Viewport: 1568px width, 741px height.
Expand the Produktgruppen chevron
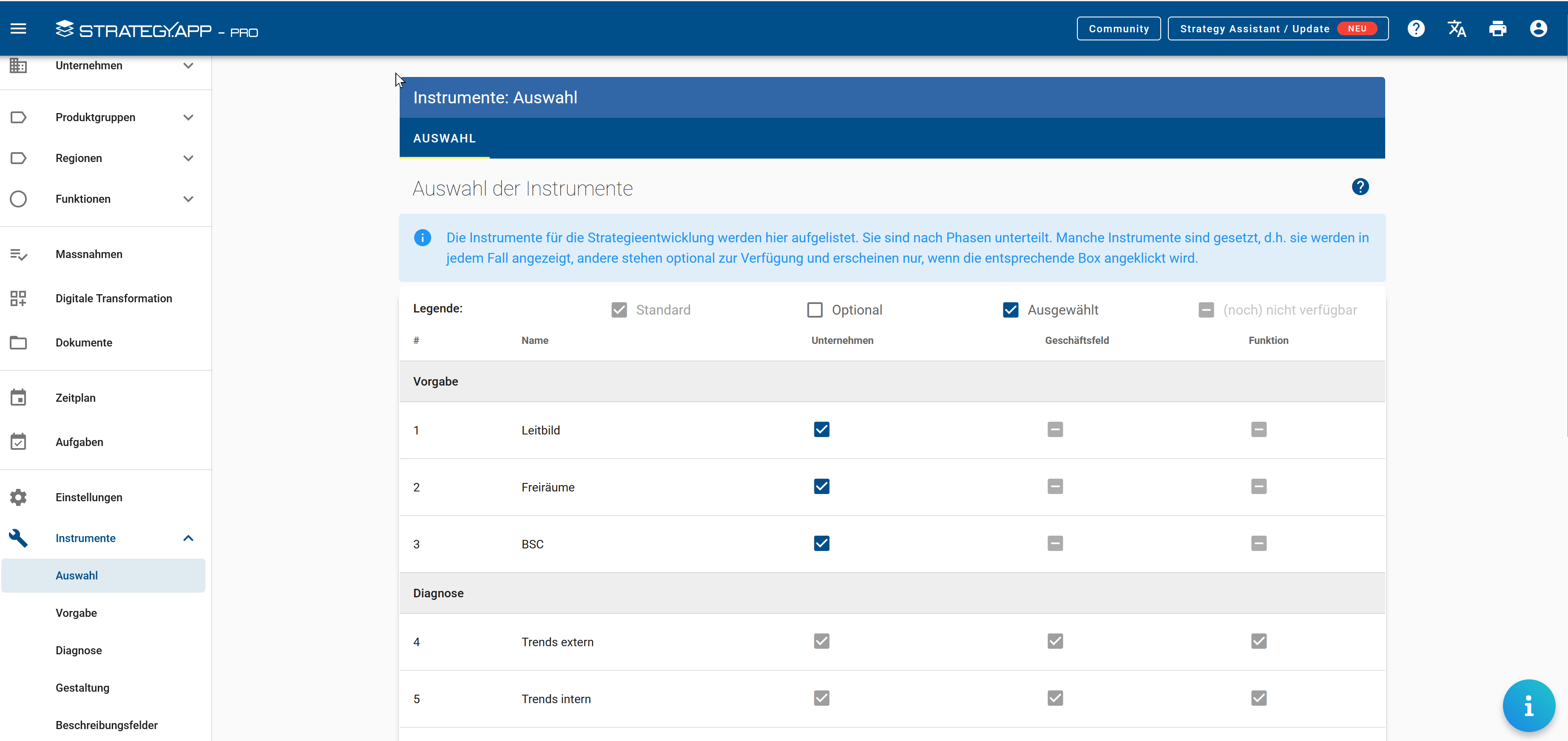(188, 117)
